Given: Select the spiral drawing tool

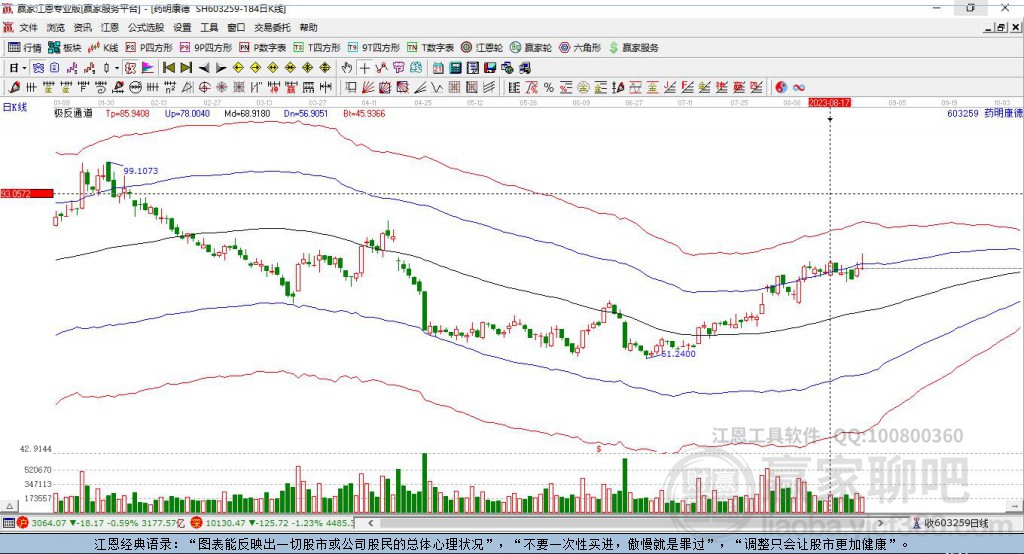Looking at the screenshot, I should pos(101,88).
